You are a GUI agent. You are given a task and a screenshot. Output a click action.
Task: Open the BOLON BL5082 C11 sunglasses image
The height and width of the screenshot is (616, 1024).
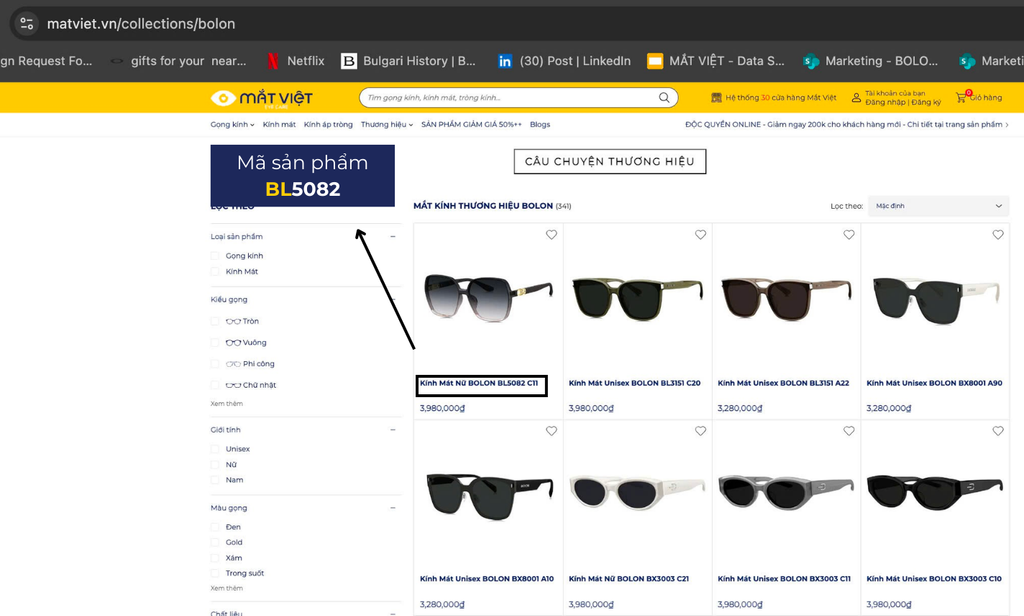(488, 297)
